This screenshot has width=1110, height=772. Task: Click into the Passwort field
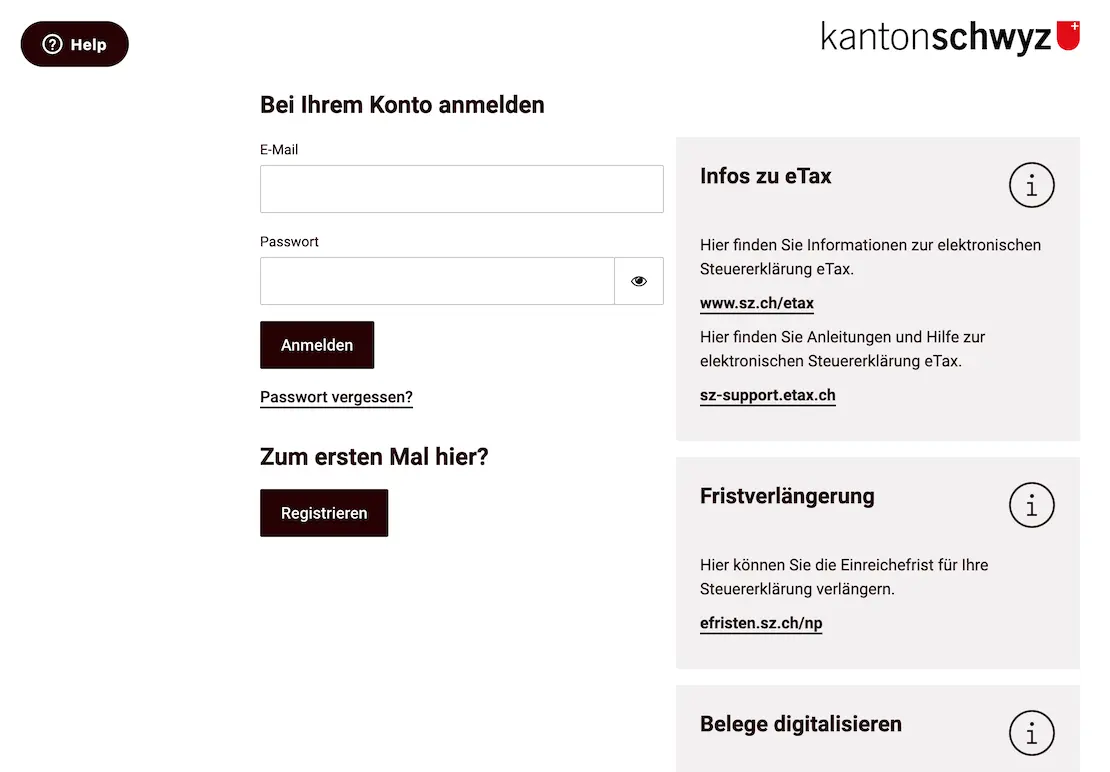pyautogui.click(x=437, y=281)
